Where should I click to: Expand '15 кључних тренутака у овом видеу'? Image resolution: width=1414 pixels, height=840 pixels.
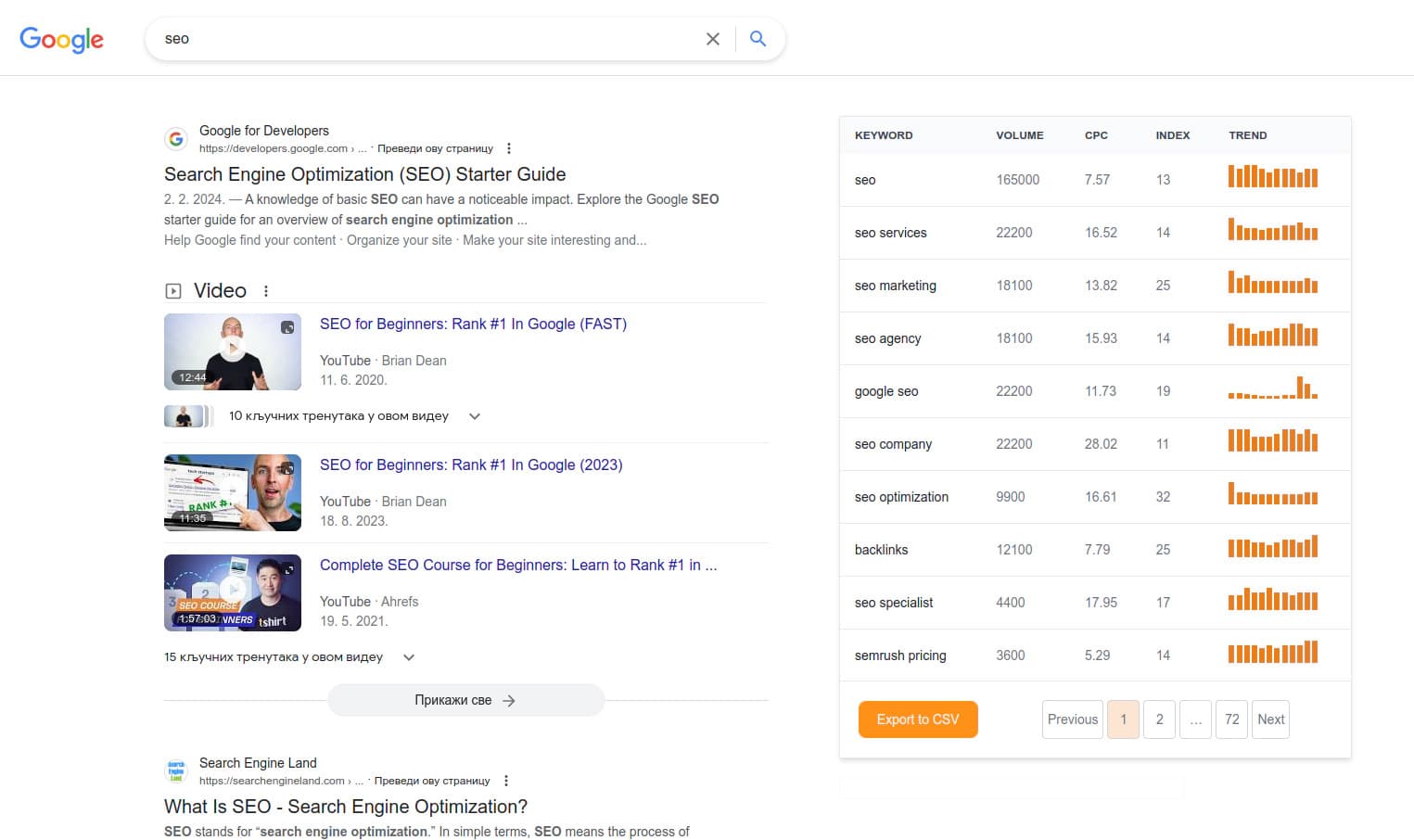[289, 657]
